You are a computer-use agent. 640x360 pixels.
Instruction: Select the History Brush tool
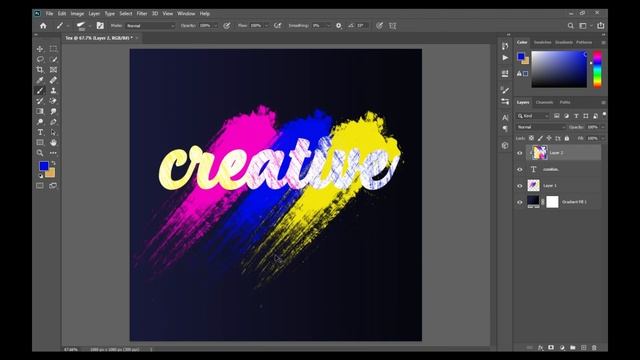pyautogui.click(x=40, y=101)
